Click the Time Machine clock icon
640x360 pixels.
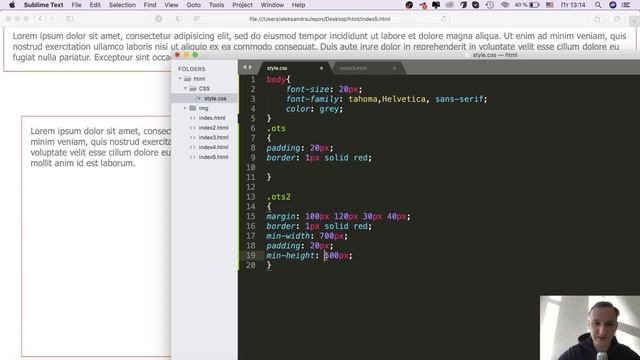coord(490,5)
